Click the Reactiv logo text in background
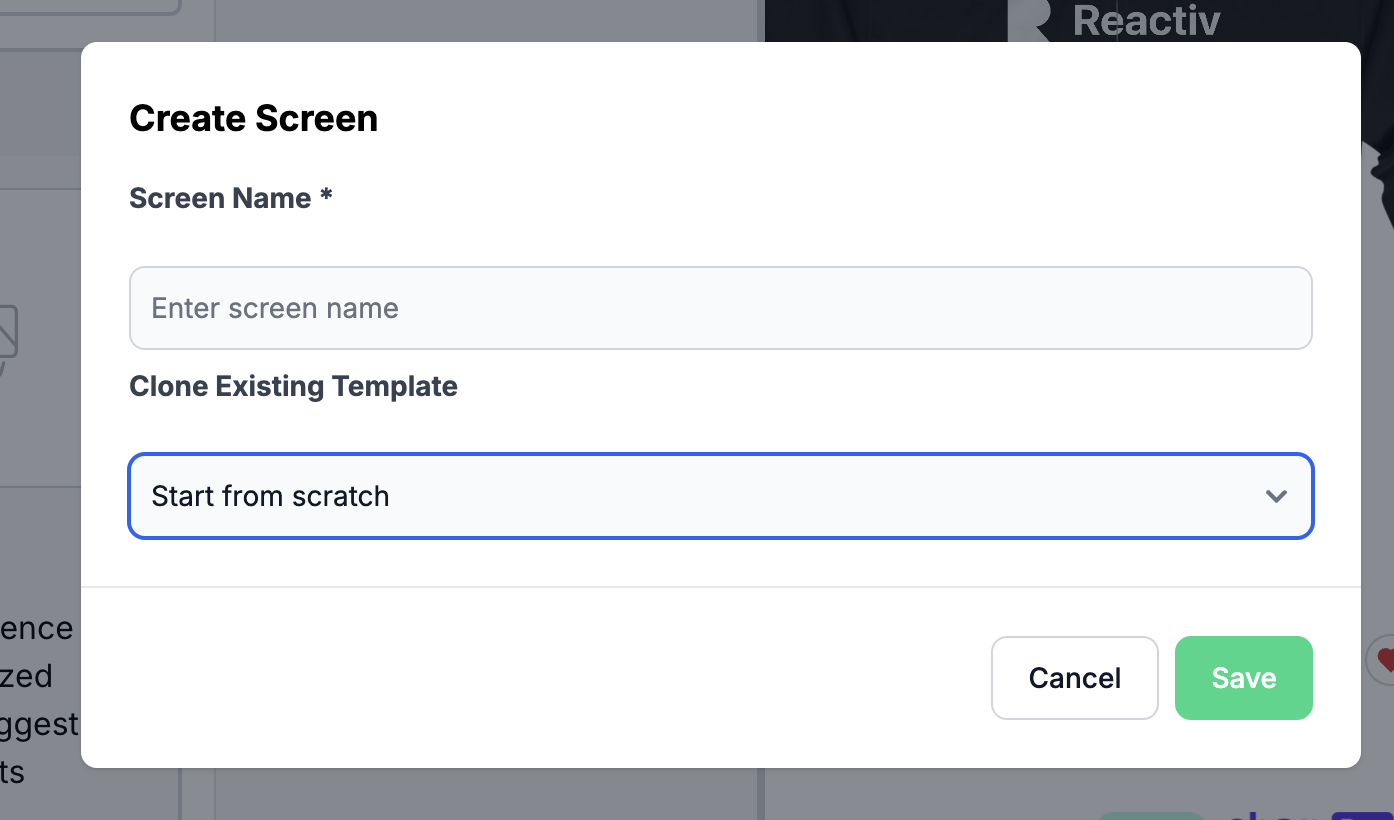The width and height of the screenshot is (1394, 820). pos(1146,20)
